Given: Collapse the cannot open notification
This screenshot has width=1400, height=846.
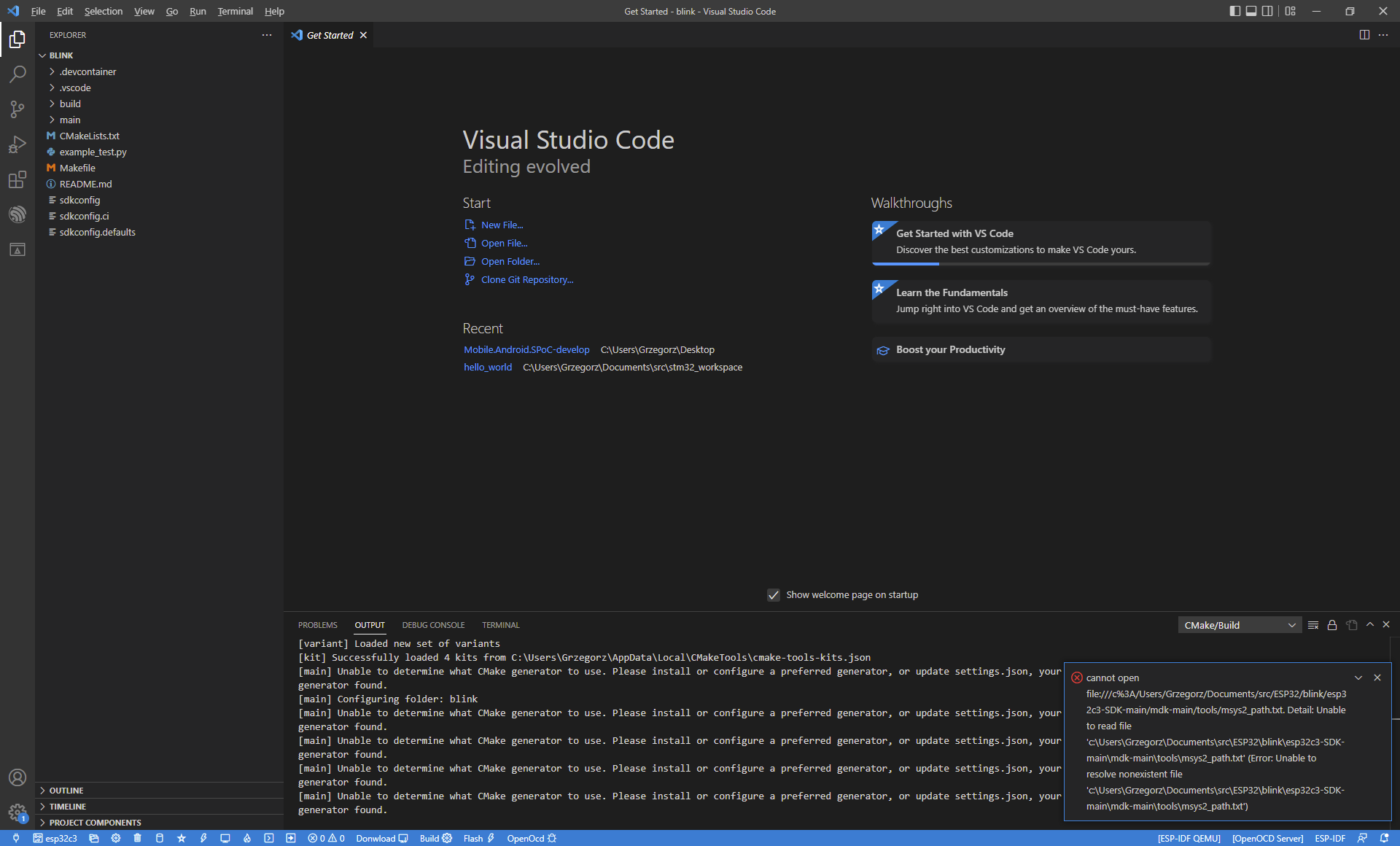Looking at the screenshot, I should tap(1358, 678).
